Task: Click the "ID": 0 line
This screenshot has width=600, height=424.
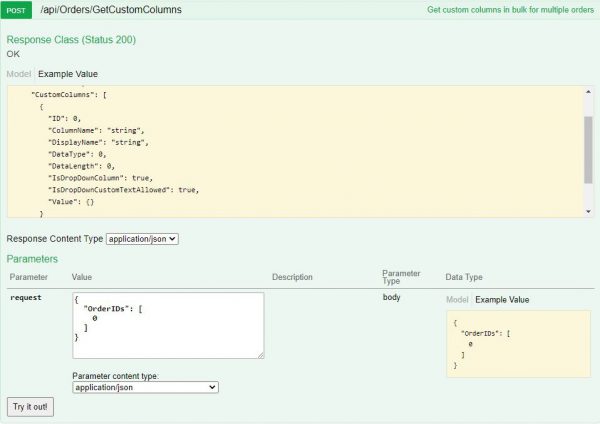Action: pyautogui.click(x=64, y=119)
